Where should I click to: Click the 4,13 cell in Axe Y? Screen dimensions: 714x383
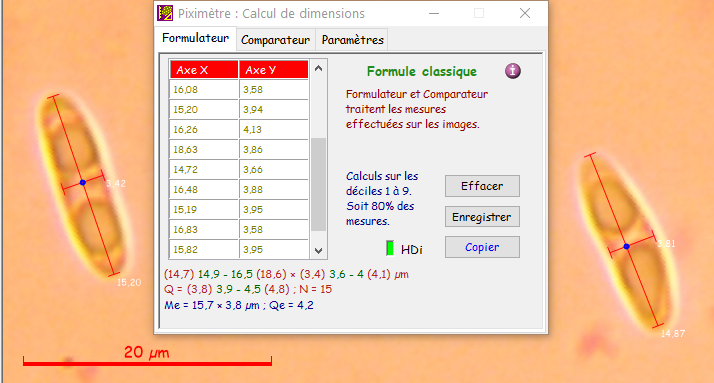[274, 129]
